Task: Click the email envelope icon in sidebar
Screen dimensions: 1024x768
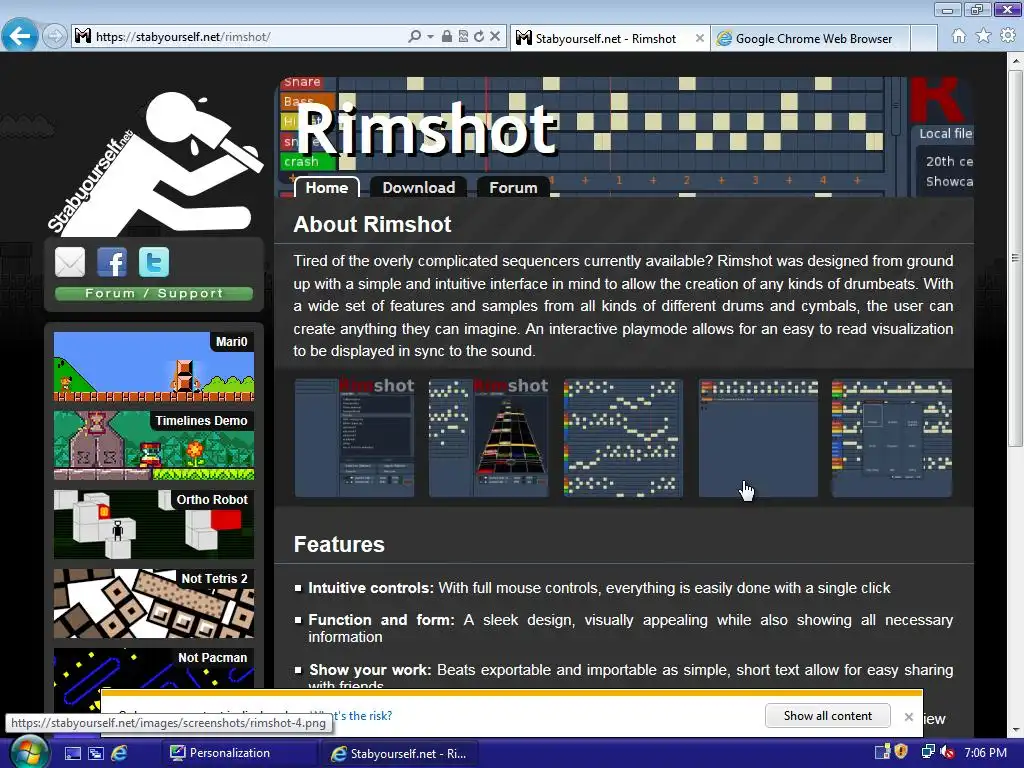Action: tap(70, 262)
